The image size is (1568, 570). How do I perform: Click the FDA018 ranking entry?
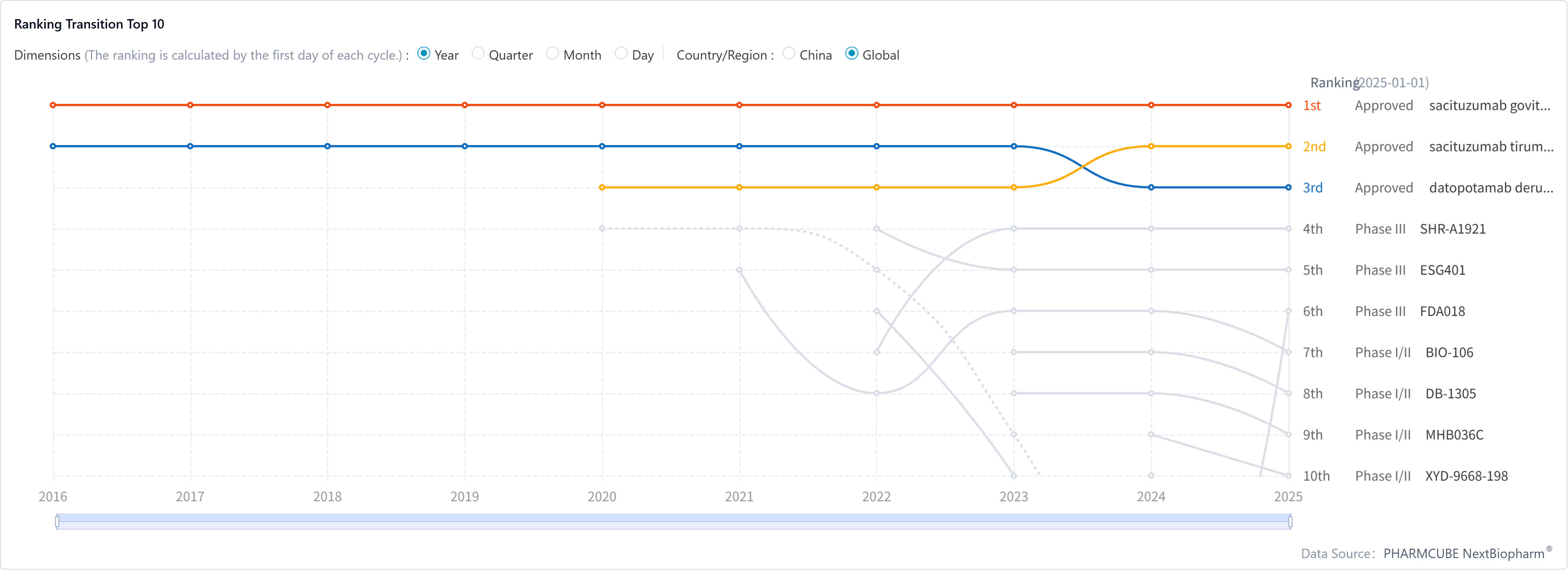coord(1442,311)
